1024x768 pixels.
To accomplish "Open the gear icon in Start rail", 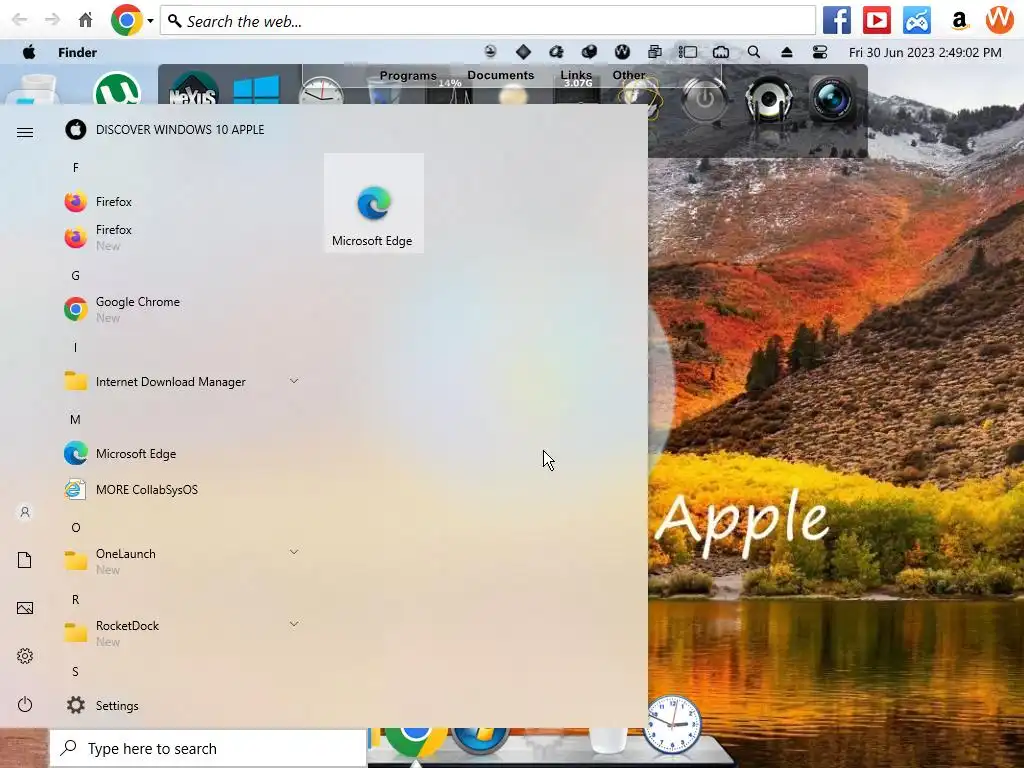I will pyautogui.click(x=25, y=656).
